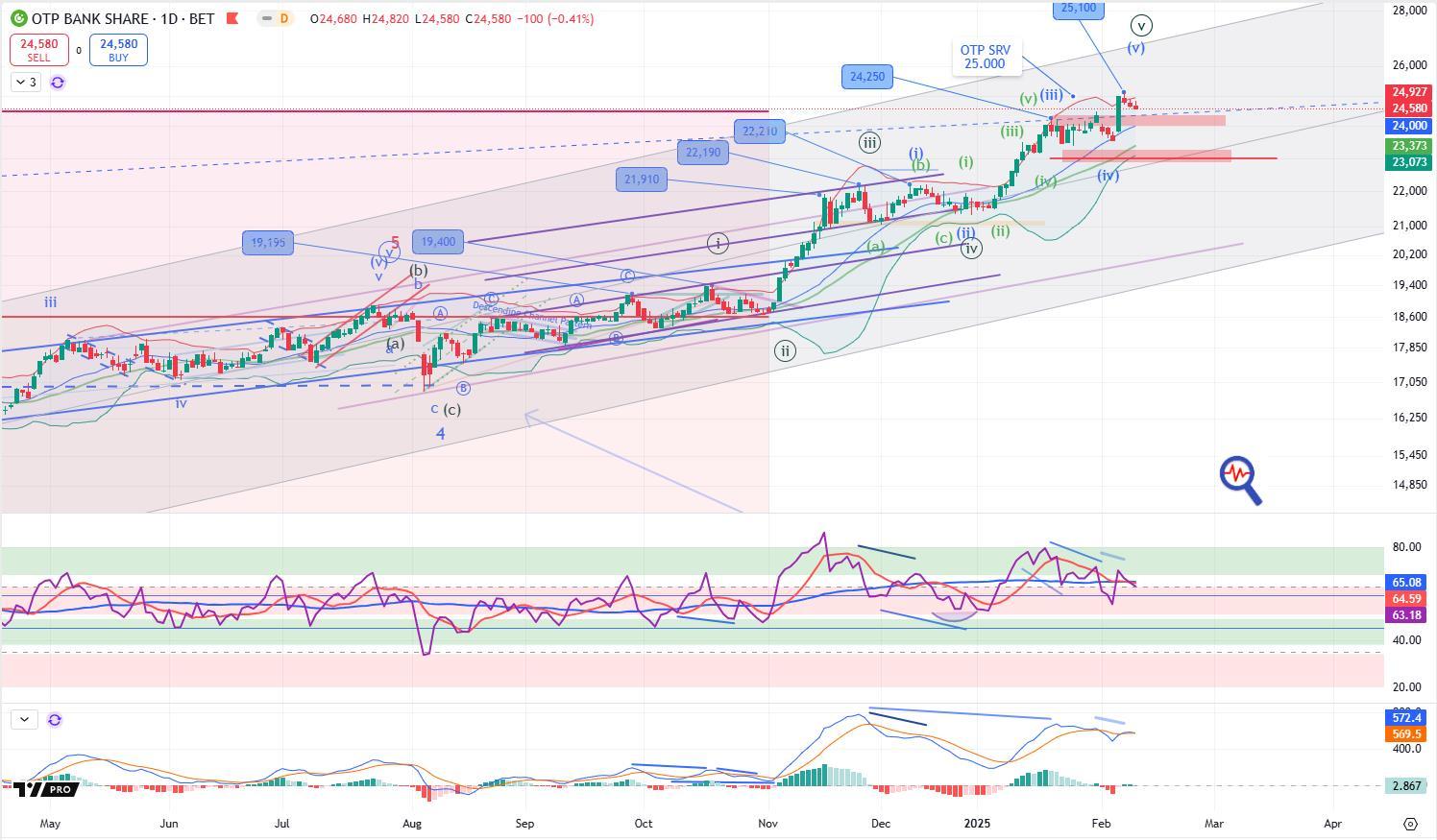Screen dimensions: 1437x840
Task: Click the purple refresh icon near legend
Action: coord(58,83)
